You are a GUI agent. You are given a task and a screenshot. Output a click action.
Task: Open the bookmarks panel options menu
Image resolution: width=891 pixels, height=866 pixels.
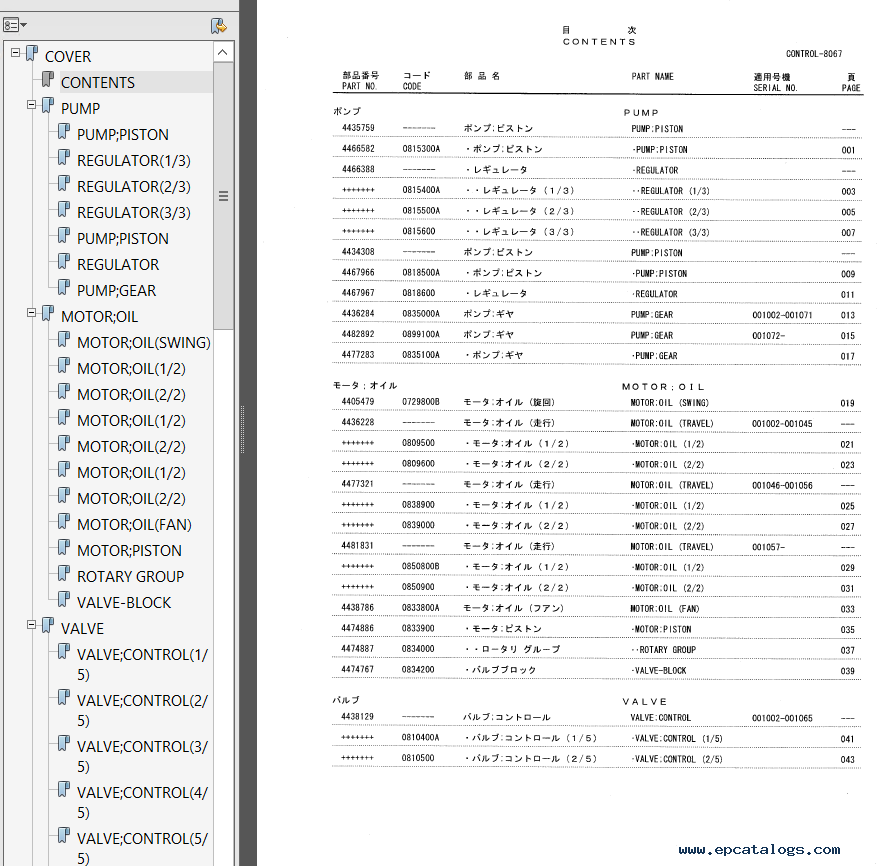pos(15,25)
